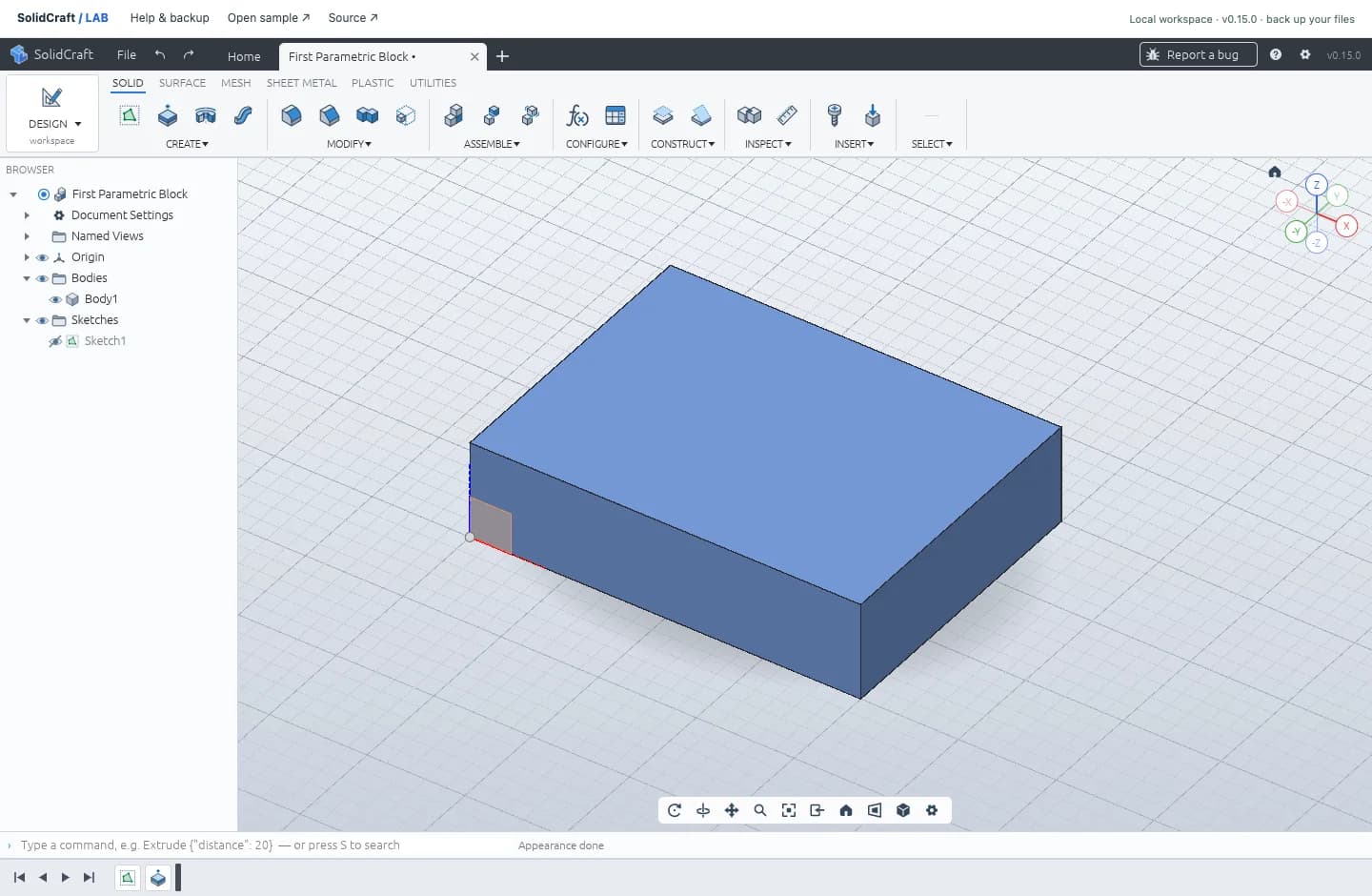The height and width of the screenshot is (896, 1372).
Task: Hide the Origin folder with its eye icon
Action: [x=42, y=257]
